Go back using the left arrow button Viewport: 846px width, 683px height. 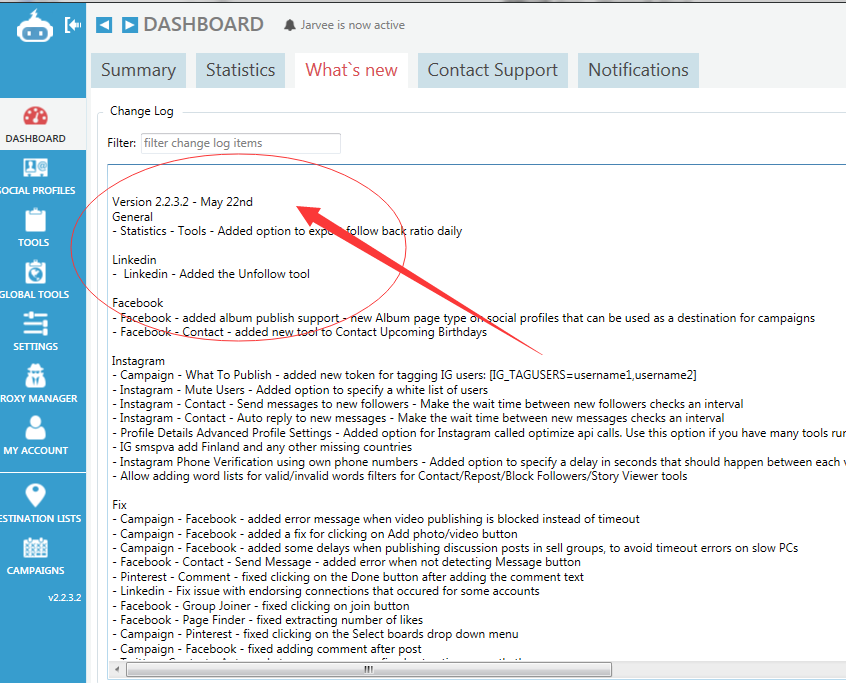104,25
